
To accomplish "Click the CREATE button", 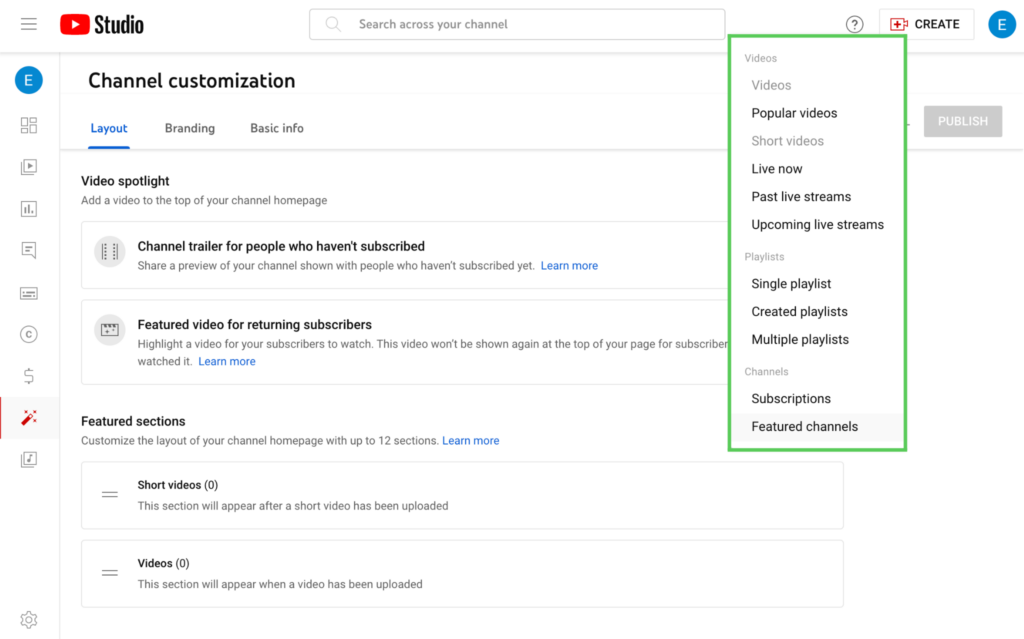I will coord(926,24).
